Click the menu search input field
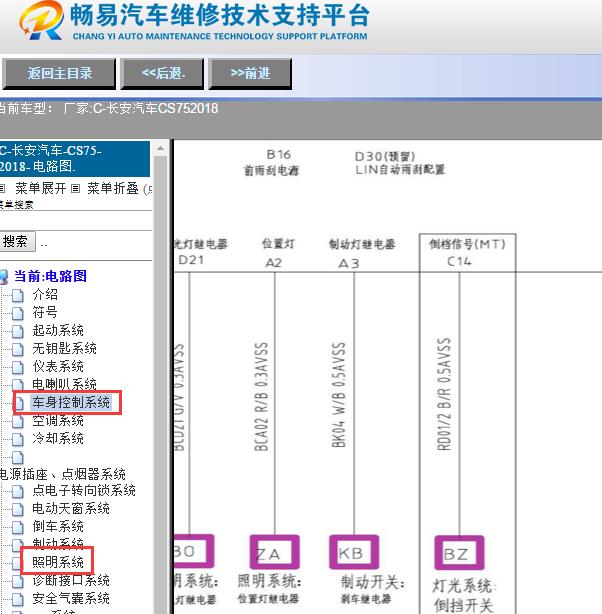Image resolution: width=602 pixels, height=614 pixels. click(76, 220)
